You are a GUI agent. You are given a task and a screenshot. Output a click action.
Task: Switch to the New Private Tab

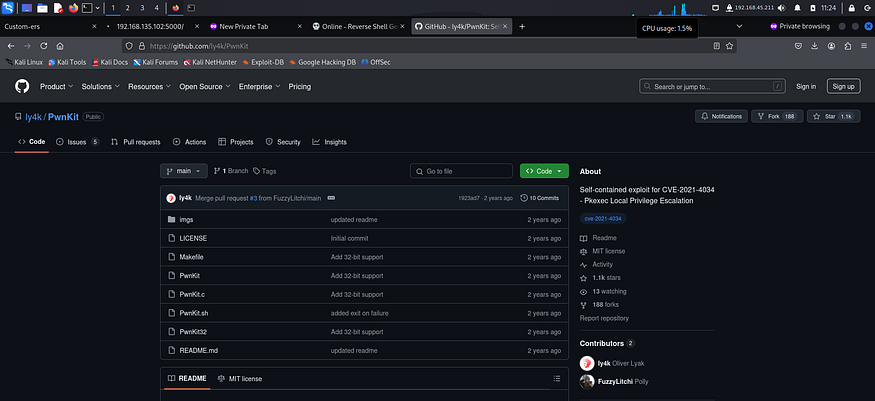tap(256, 26)
